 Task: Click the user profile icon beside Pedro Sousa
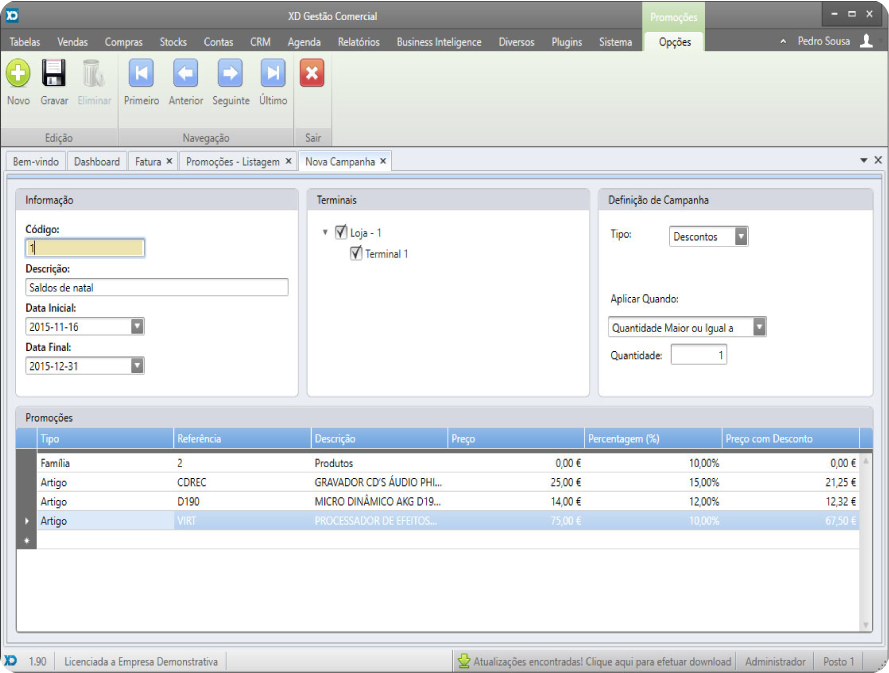coord(866,41)
